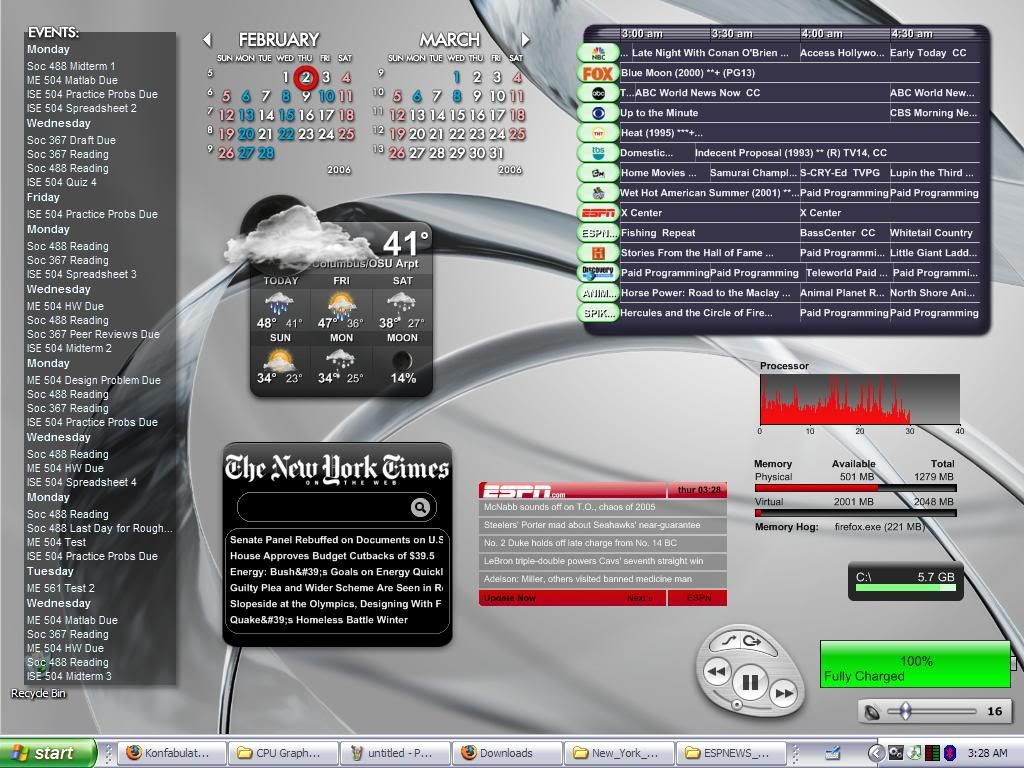Mute sound using the speaker icon
Image resolution: width=1024 pixels, height=768 pixels.
(x=873, y=712)
